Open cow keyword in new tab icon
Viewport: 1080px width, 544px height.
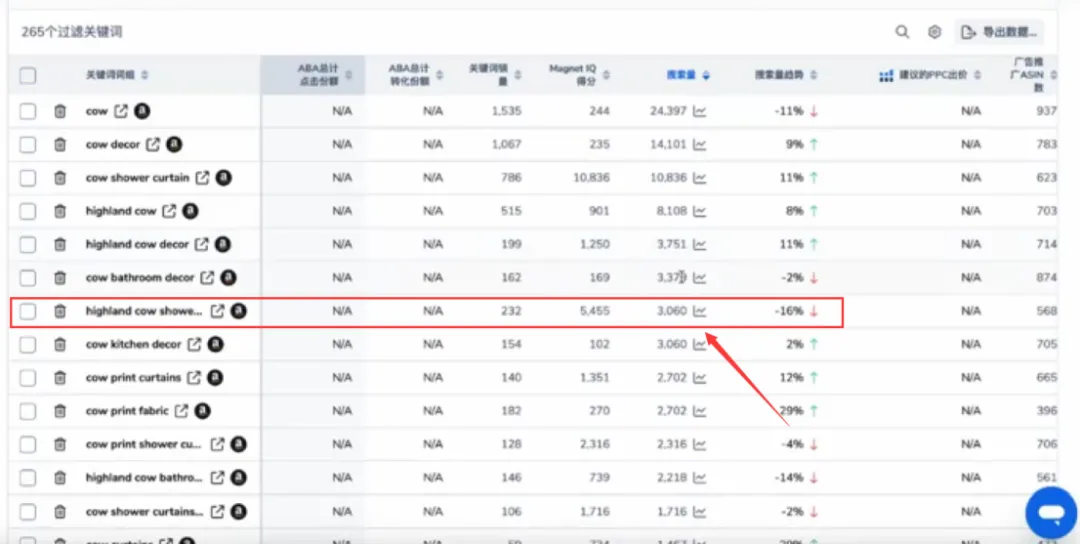click(x=121, y=110)
